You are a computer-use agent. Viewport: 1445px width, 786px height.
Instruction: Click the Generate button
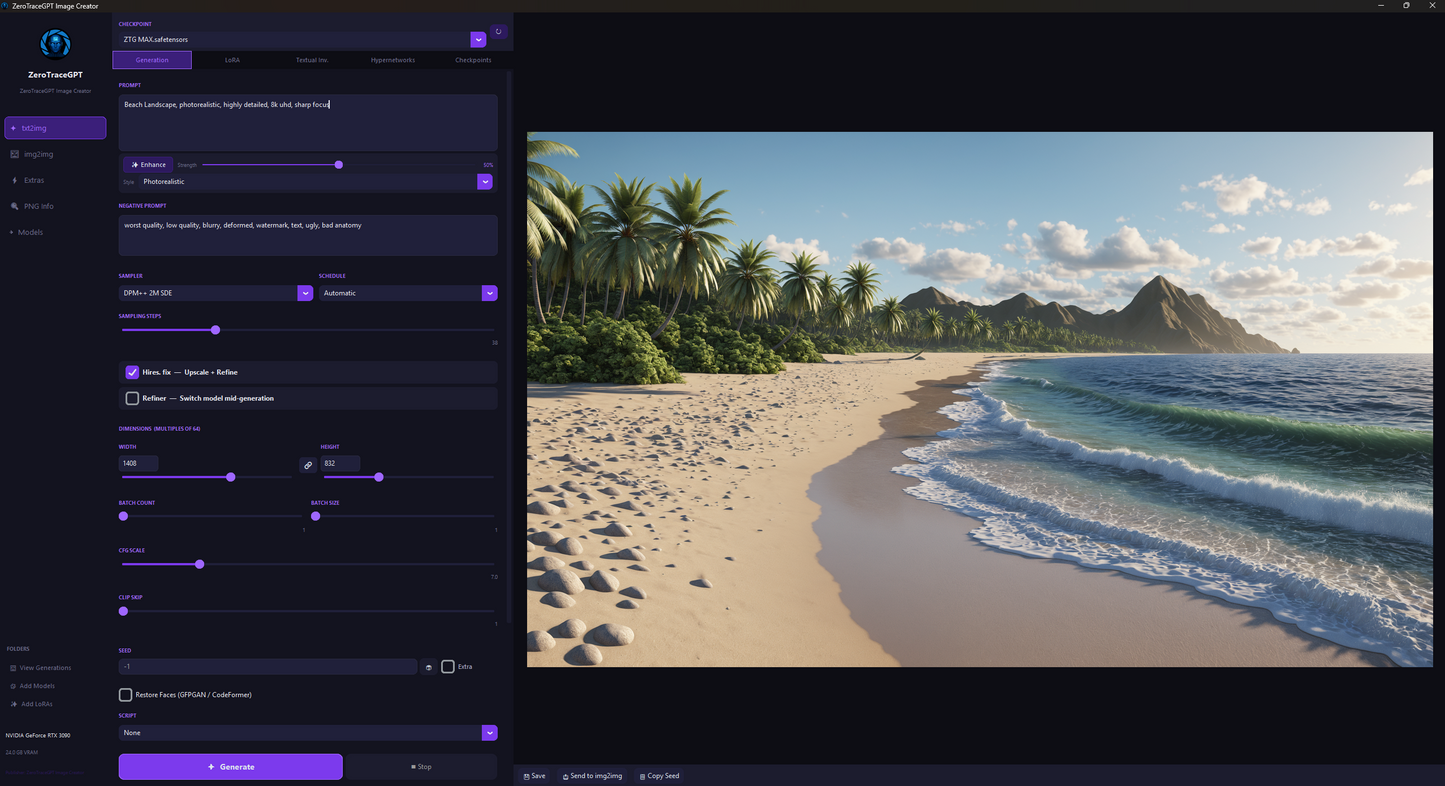click(231, 767)
